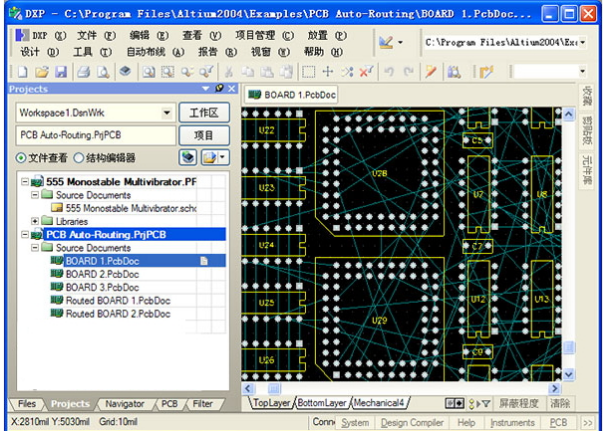Click the New document toolbar icon
The width and height of the screenshot is (604, 431).
23,72
